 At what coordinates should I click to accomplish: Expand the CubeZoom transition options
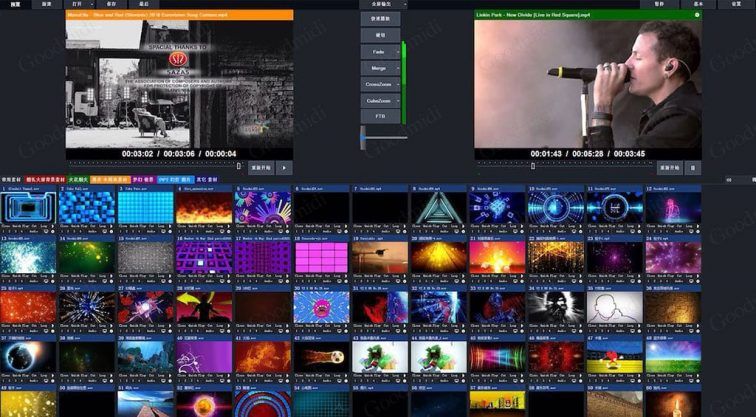[x=398, y=100]
